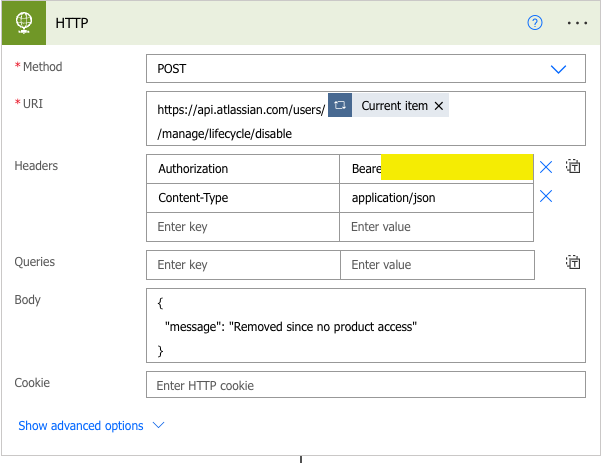The width and height of the screenshot is (608, 463).
Task: Click the Body JSON text field
Action: pos(365,325)
